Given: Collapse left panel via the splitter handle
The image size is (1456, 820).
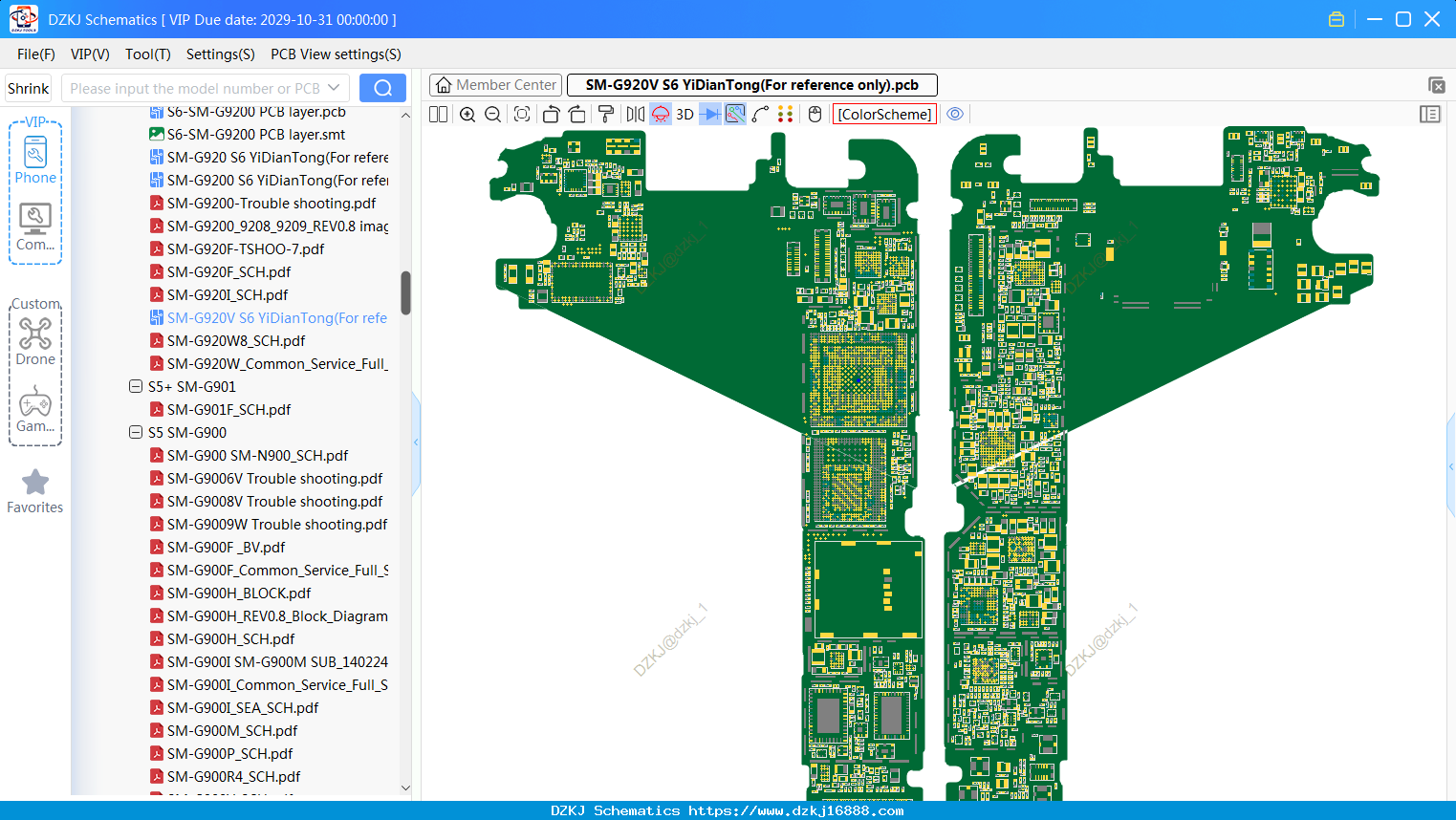Looking at the screenshot, I should pyautogui.click(x=416, y=442).
